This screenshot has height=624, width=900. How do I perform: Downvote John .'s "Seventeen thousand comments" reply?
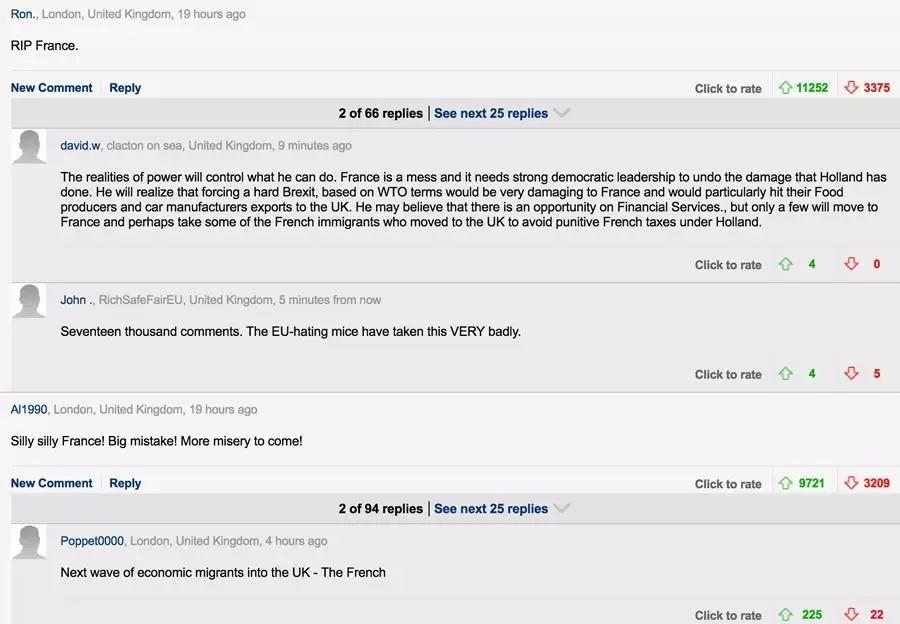851,374
